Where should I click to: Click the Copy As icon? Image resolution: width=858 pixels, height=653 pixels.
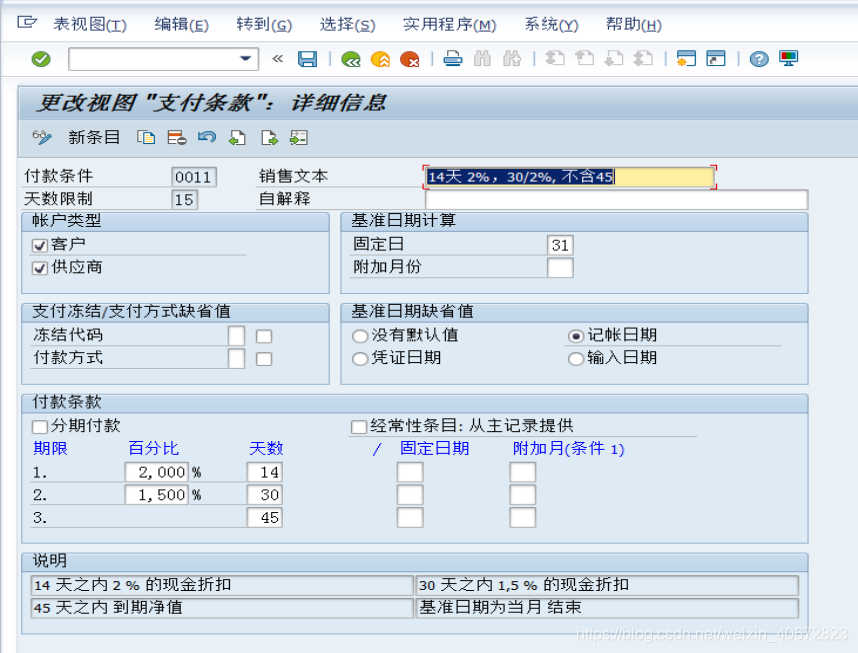(x=146, y=137)
